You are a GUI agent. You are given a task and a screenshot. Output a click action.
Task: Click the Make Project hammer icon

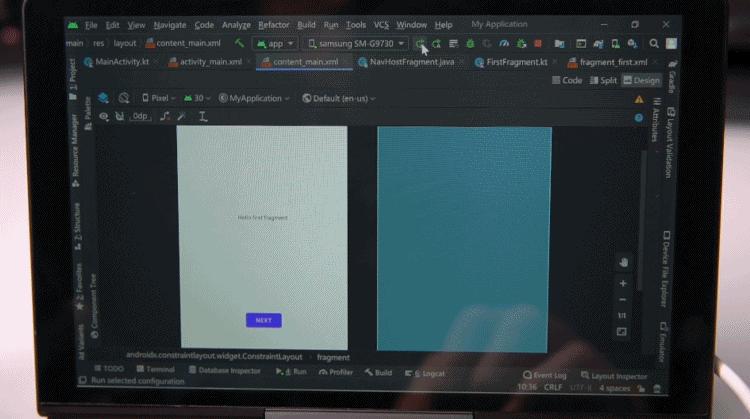pos(239,44)
